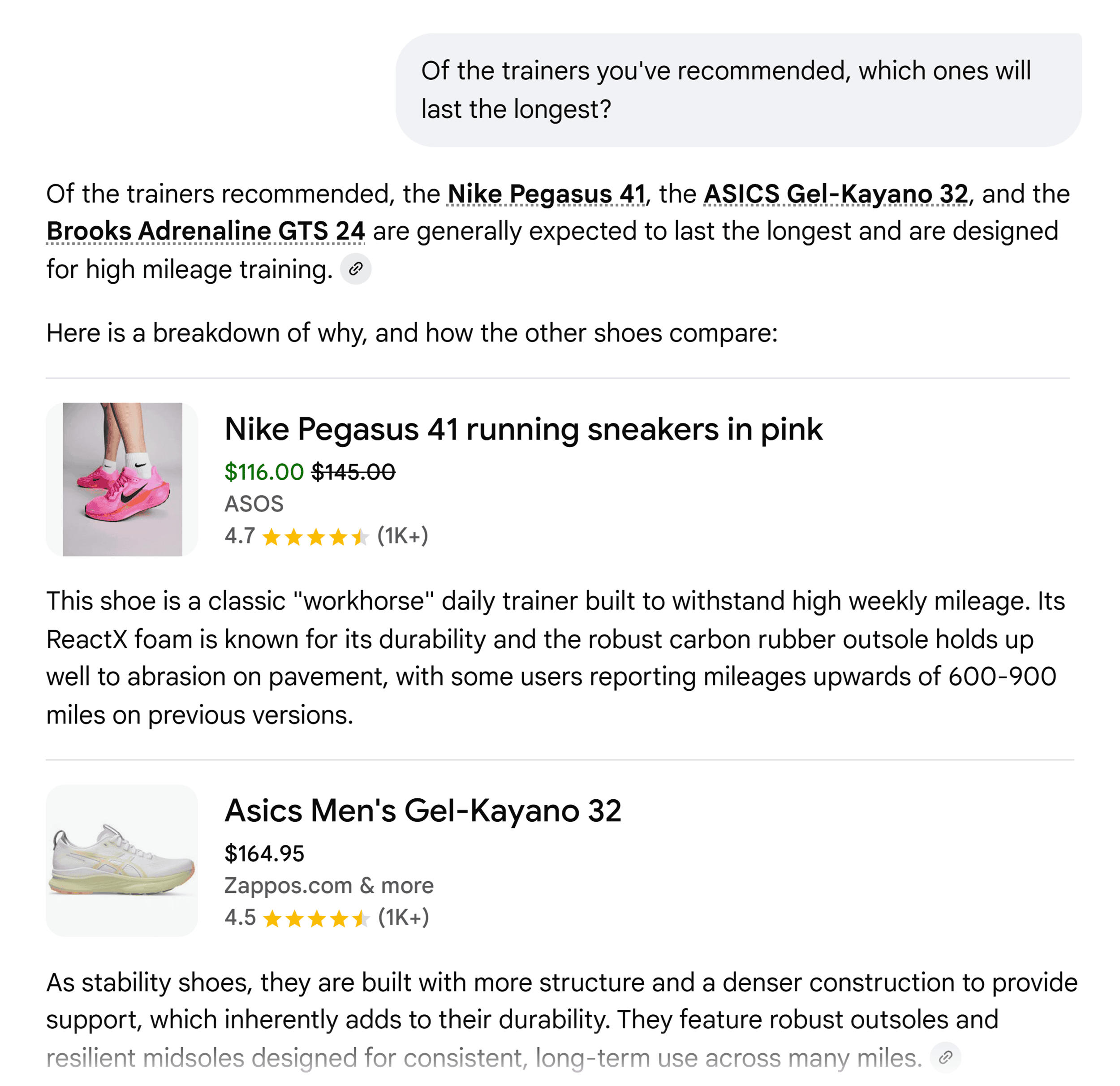Click the (1K+) review count for Gel-Kayano
The width and height of the screenshot is (1120, 1086).
[404, 918]
